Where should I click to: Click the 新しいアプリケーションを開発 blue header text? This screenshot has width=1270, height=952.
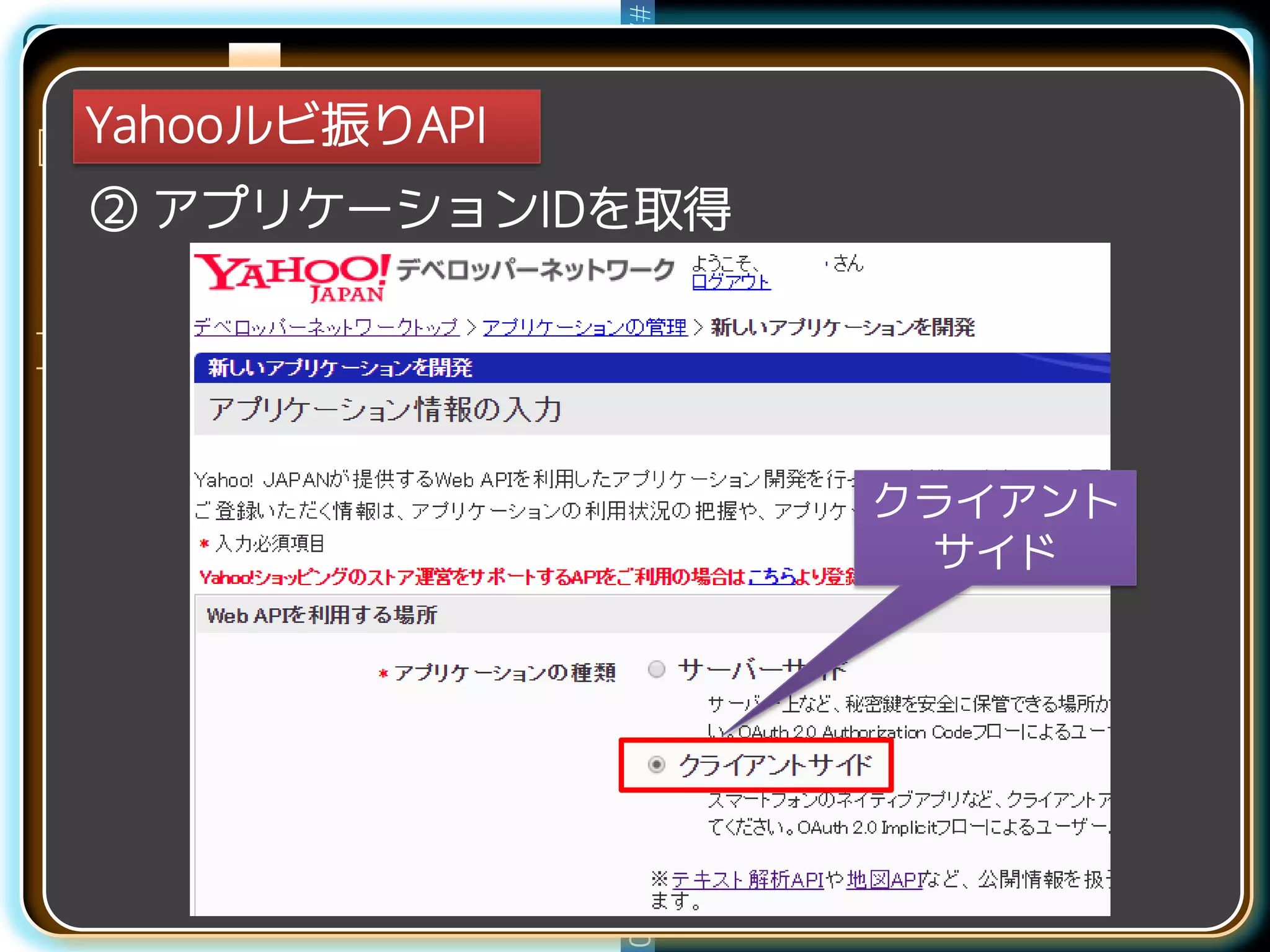[340, 368]
